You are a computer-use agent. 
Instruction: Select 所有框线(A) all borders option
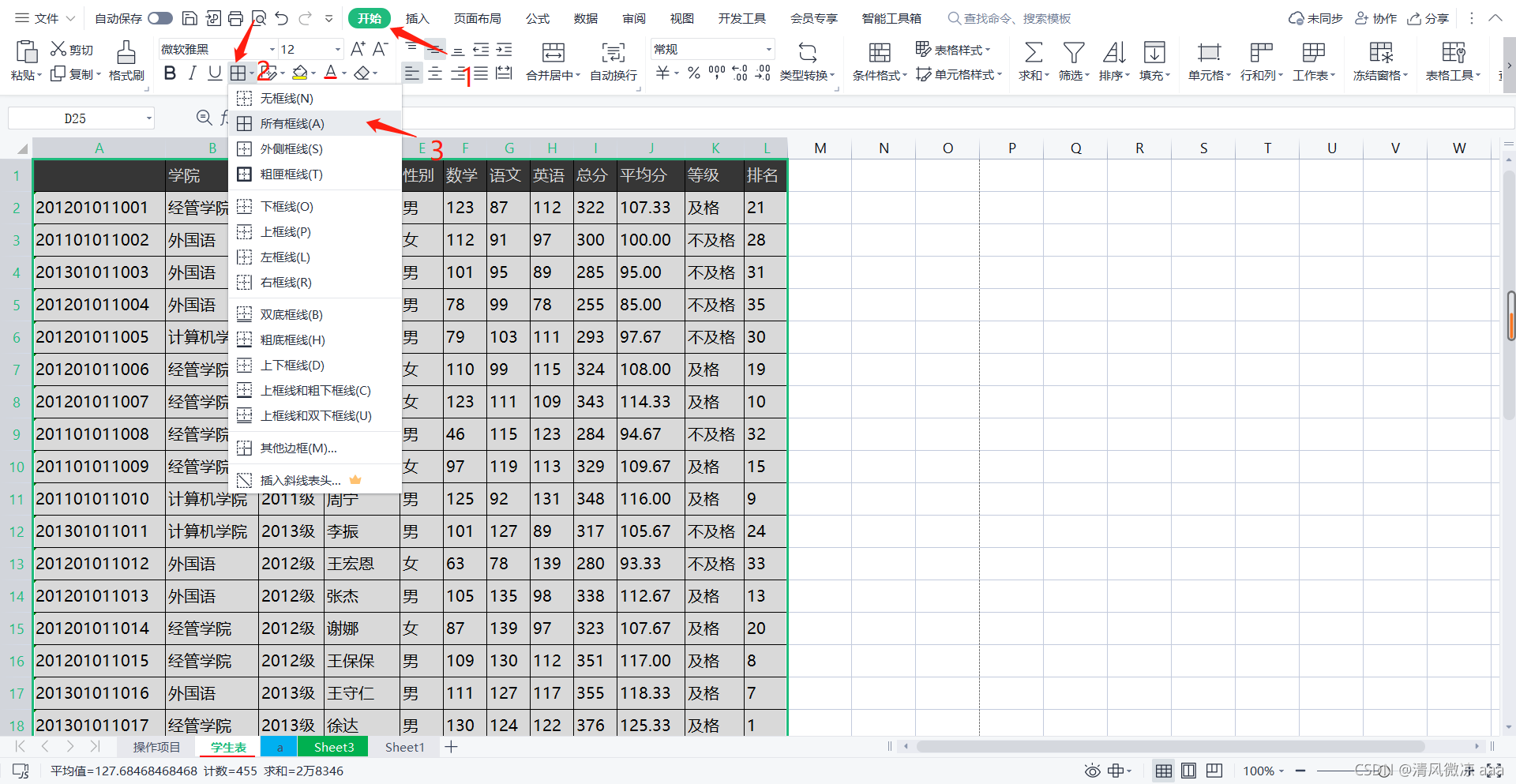(x=315, y=123)
